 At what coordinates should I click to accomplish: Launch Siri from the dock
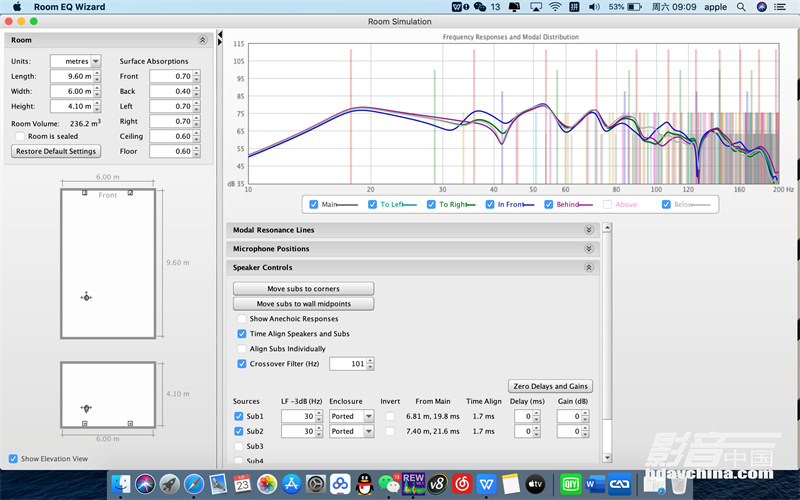[145, 484]
